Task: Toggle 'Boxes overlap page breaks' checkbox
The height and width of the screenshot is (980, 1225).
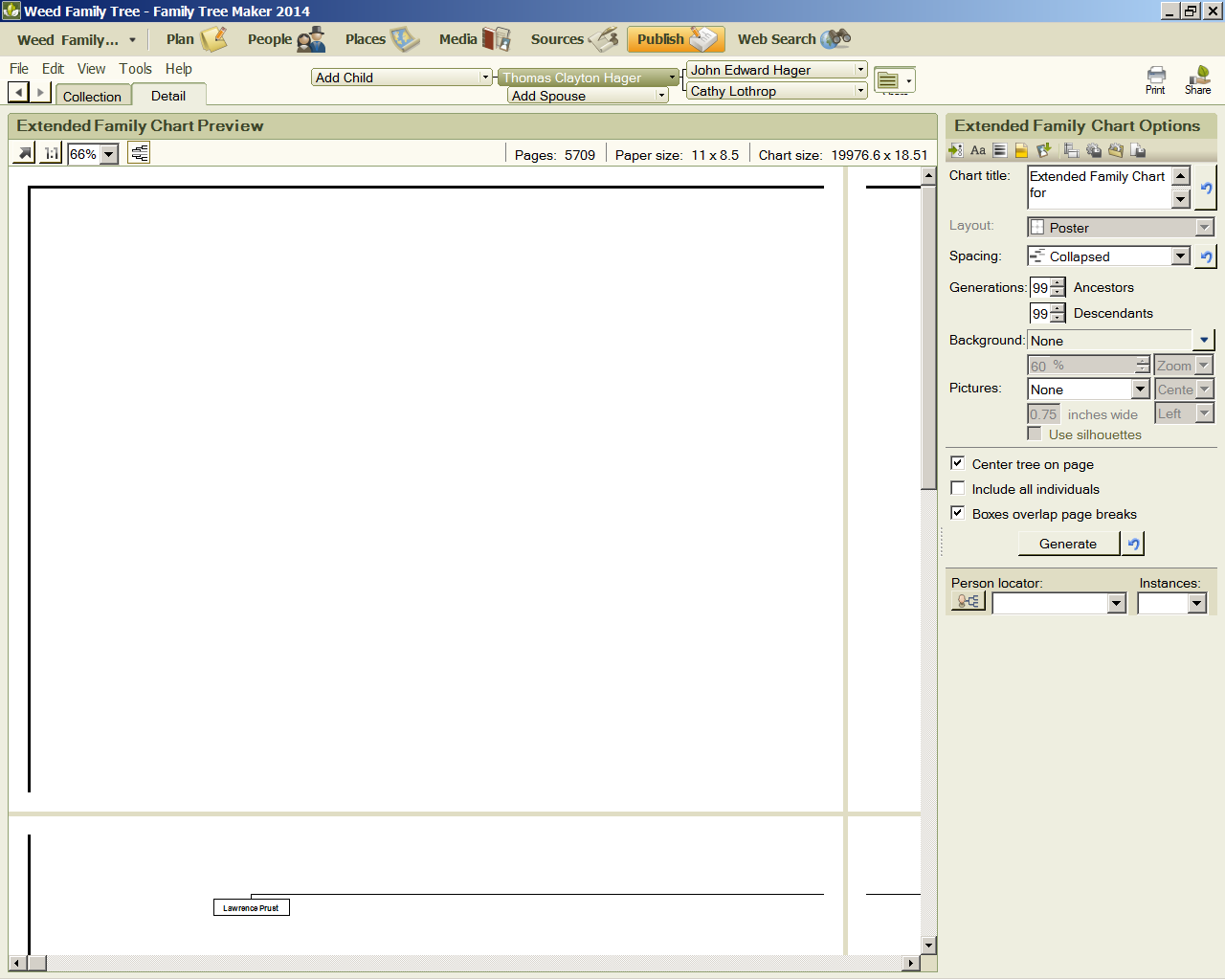Action: coord(957,513)
